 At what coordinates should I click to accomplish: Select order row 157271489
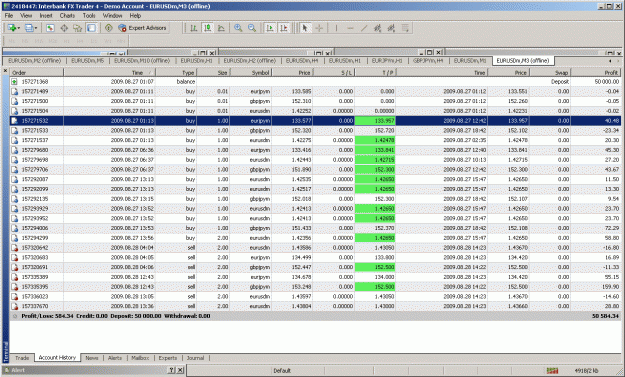(x=315, y=91)
